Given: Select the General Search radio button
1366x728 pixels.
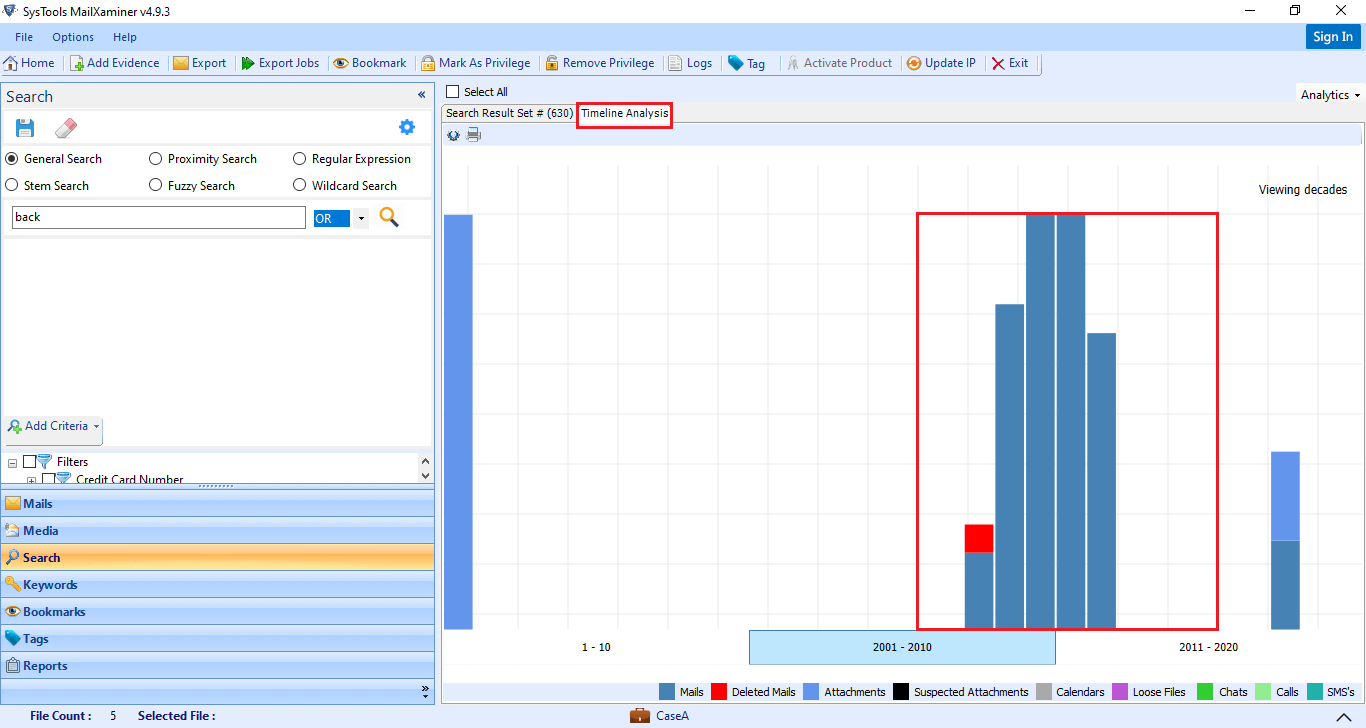Looking at the screenshot, I should [x=12, y=159].
